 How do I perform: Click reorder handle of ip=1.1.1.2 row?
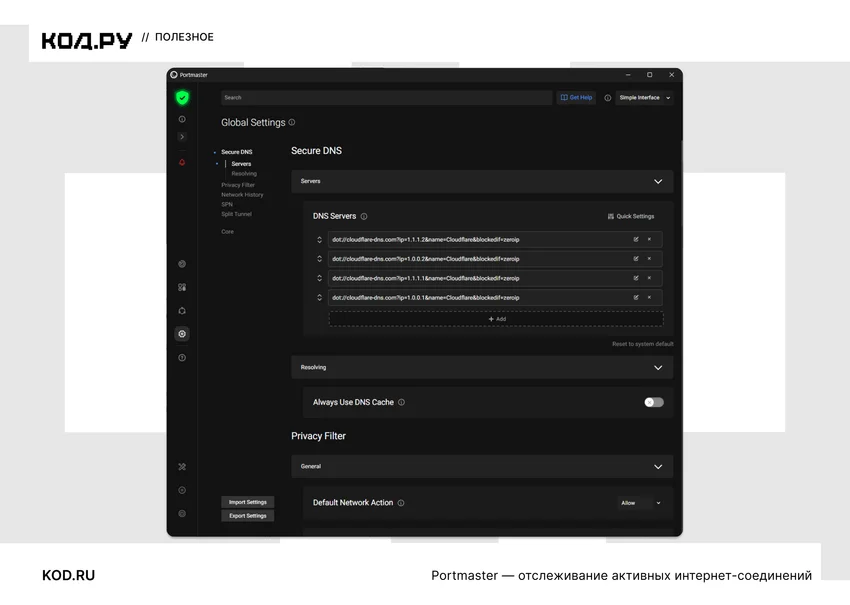tap(319, 240)
